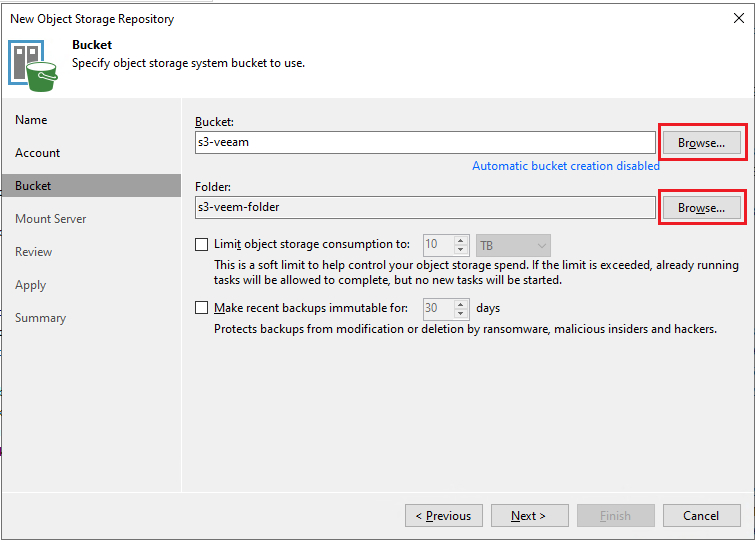
Task: Go back with the Previous button
Action: point(443,515)
